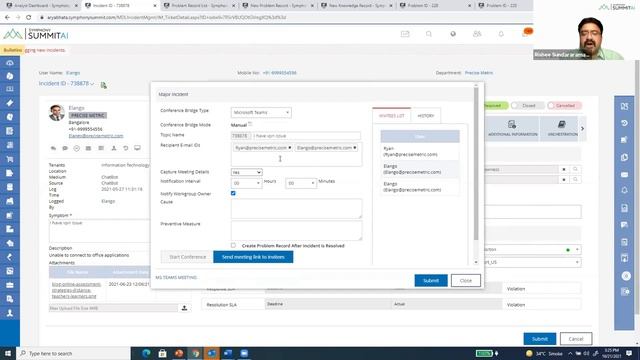Open Microsoft Edge from the taskbar

click(x=146, y=353)
